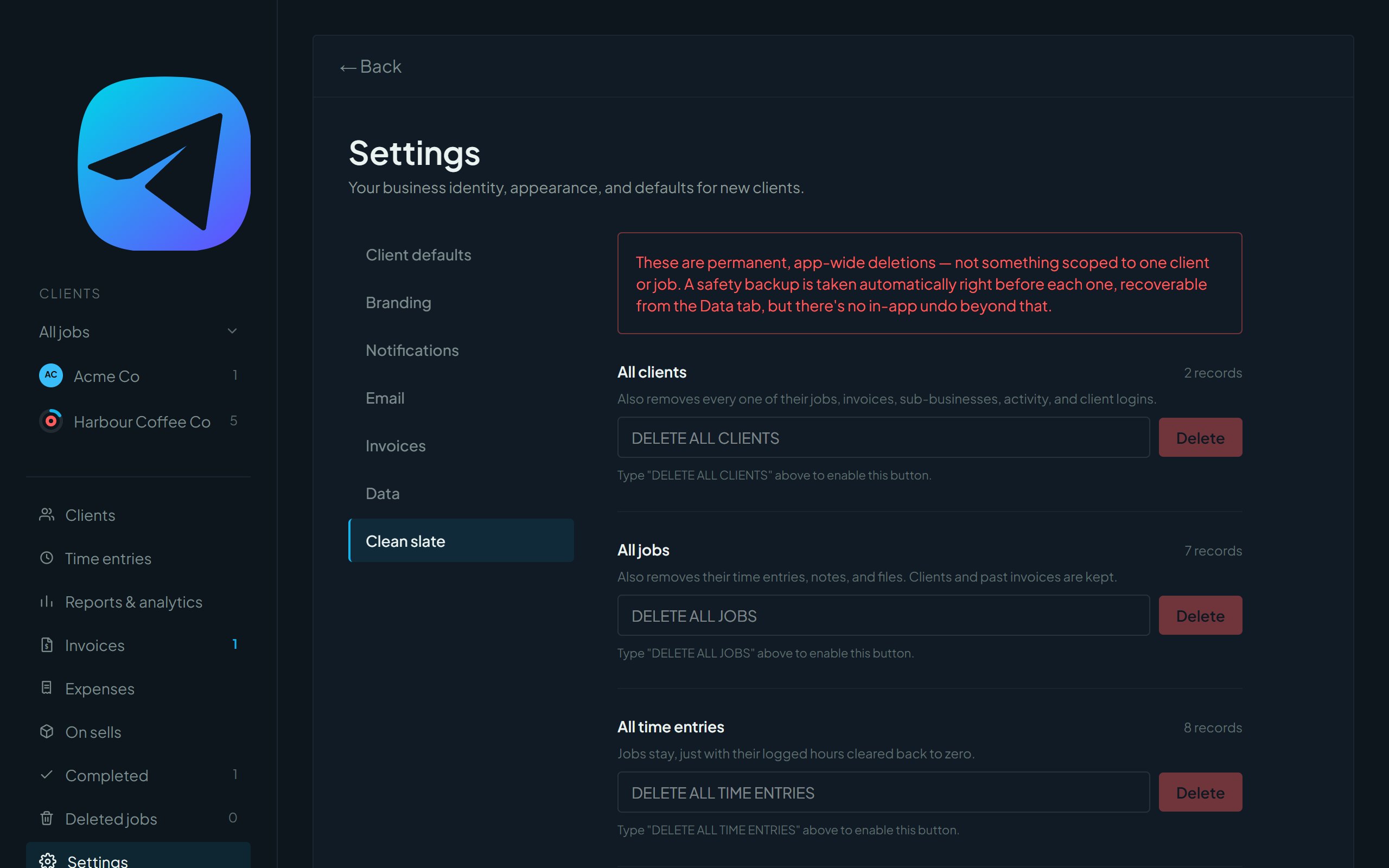Select the Clean slate tab
Screen dimensions: 1389x868
[x=461, y=541]
